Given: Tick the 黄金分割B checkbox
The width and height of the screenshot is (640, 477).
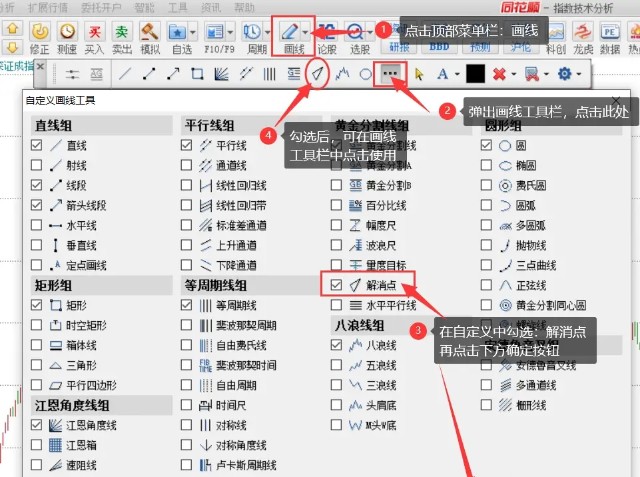Looking at the screenshot, I should pos(337,185).
